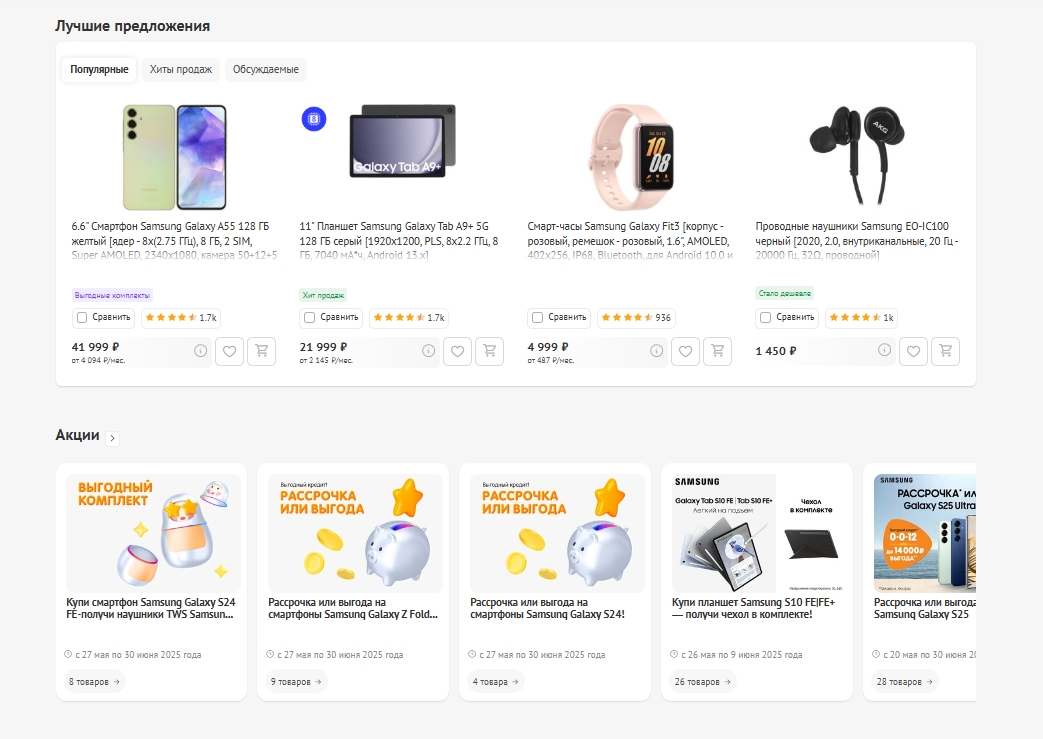Check Сравнить for Galaxy A55 smartphone
This screenshot has height=739, width=1043.
click(x=82, y=318)
